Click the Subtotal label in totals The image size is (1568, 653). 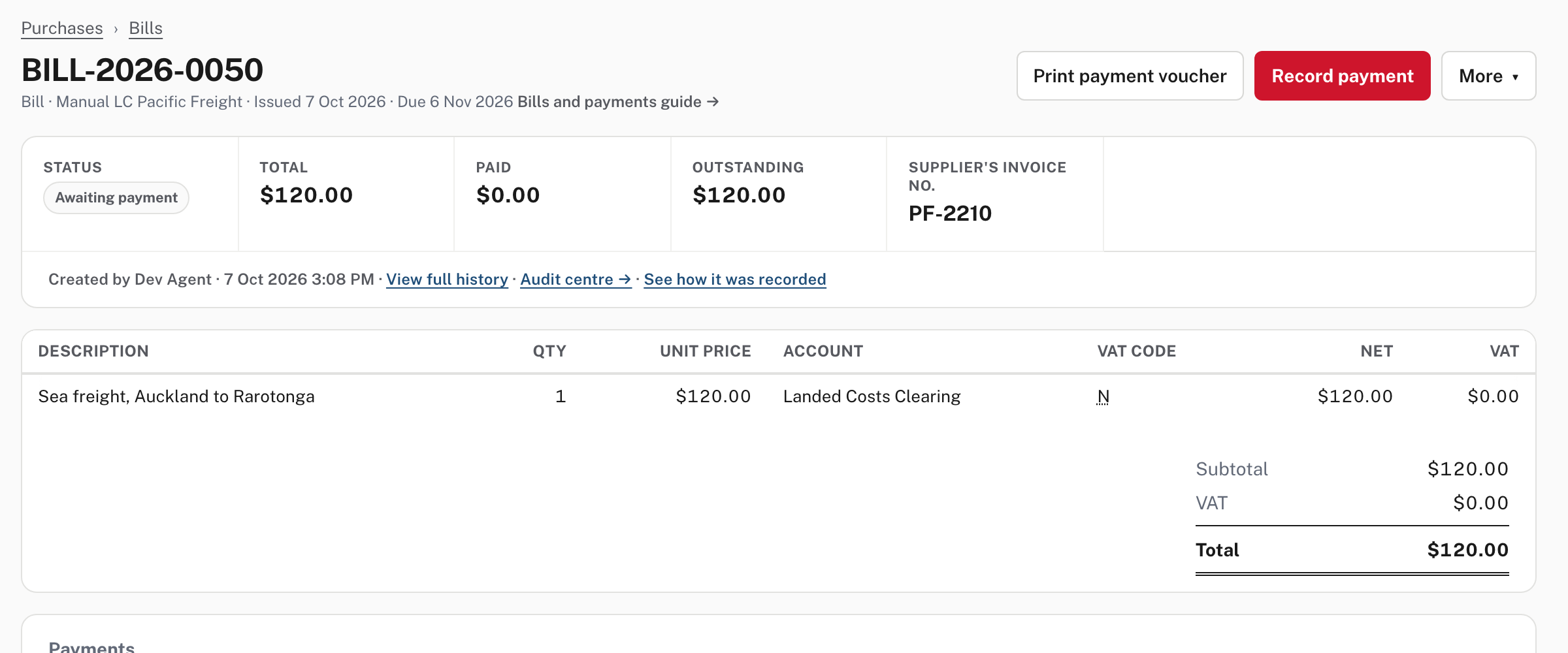coord(1232,469)
